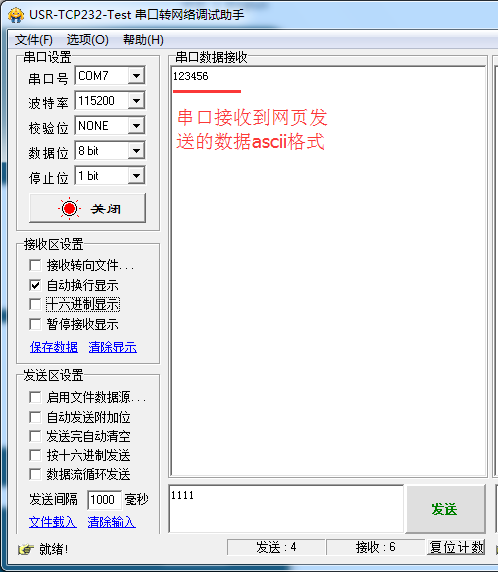Tick the 暂停接收显示 checkbox

(x=35, y=324)
